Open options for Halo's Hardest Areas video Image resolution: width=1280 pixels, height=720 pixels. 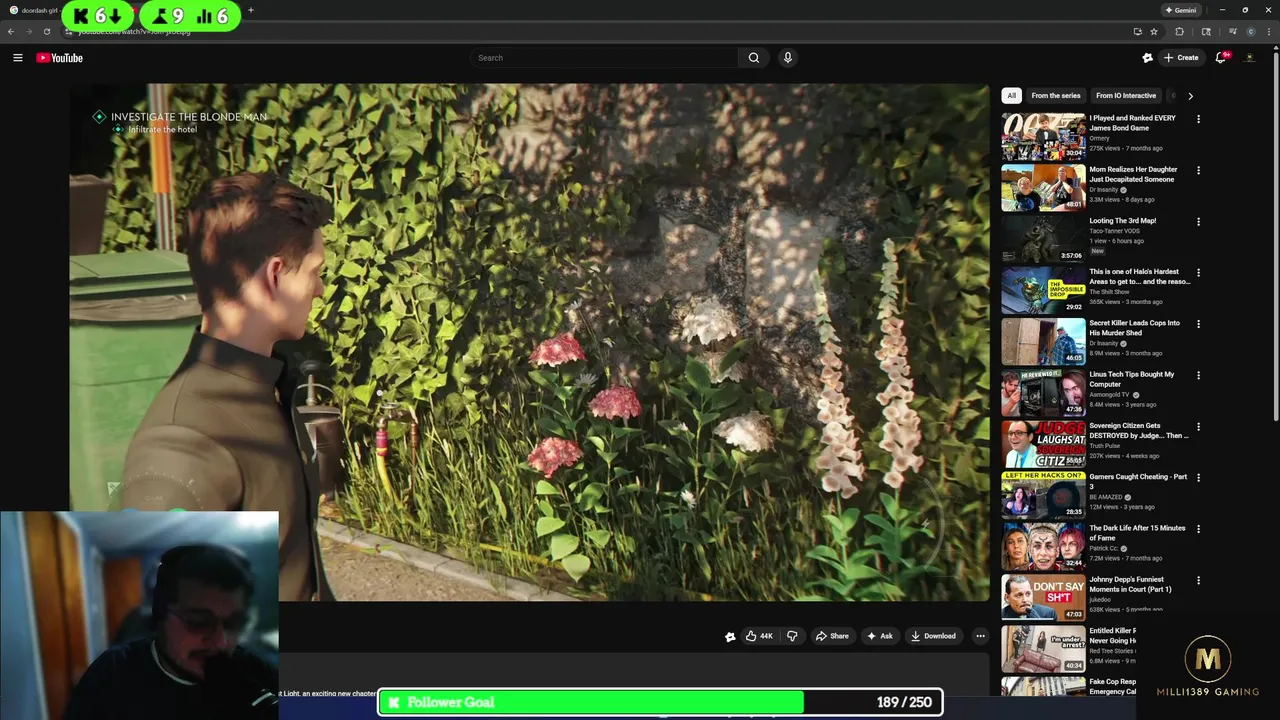click(1198, 273)
